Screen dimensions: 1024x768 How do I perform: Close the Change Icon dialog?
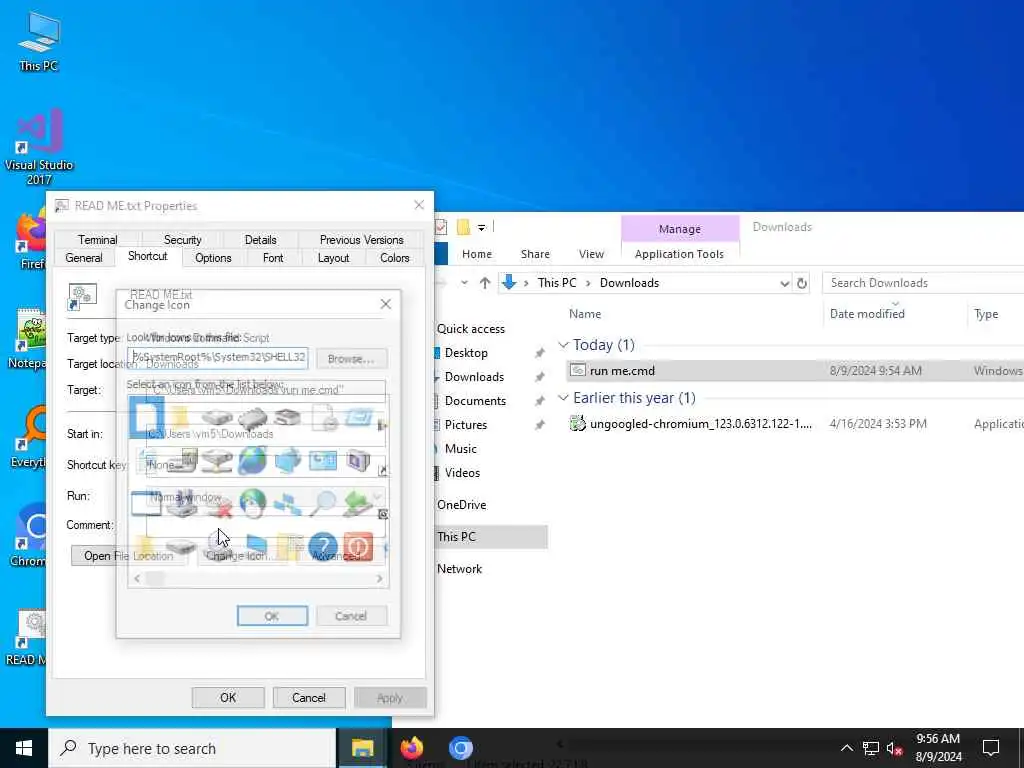(x=385, y=304)
